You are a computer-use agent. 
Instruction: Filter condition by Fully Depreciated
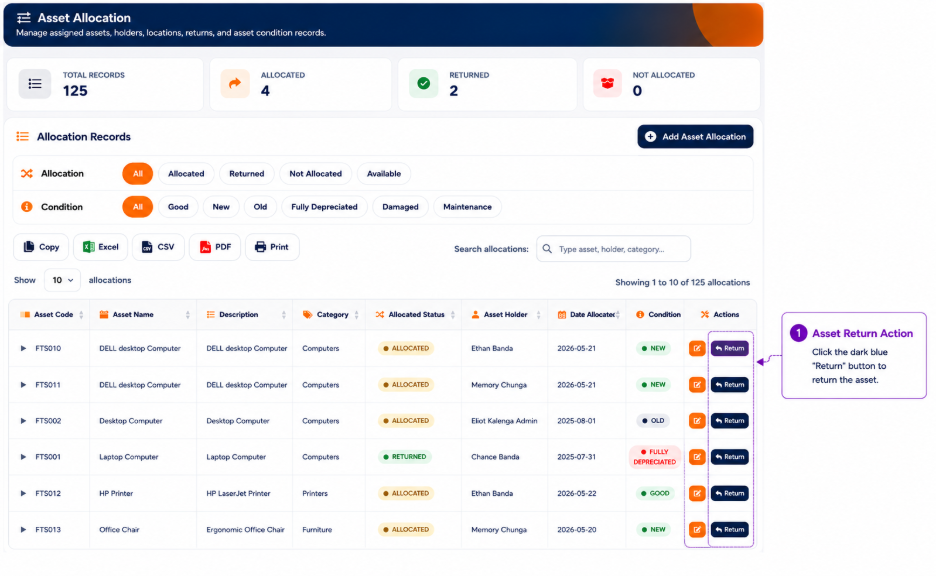click(x=324, y=207)
